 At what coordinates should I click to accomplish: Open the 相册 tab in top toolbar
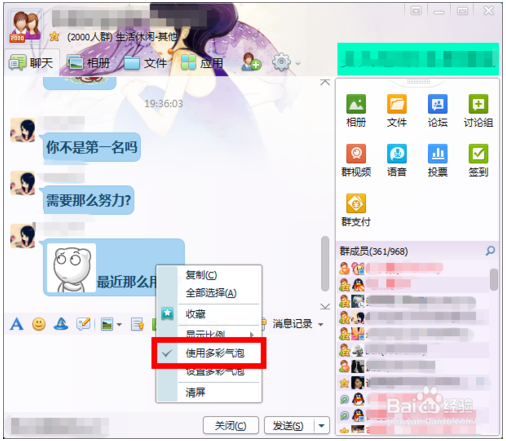pyautogui.click(x=89, y=63)
